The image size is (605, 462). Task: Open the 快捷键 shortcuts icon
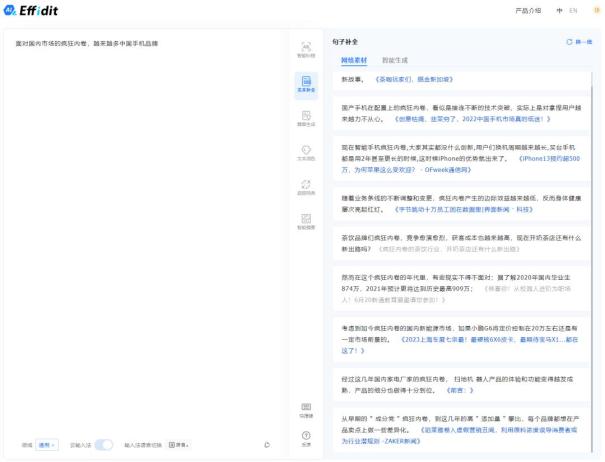click(305, 410)
